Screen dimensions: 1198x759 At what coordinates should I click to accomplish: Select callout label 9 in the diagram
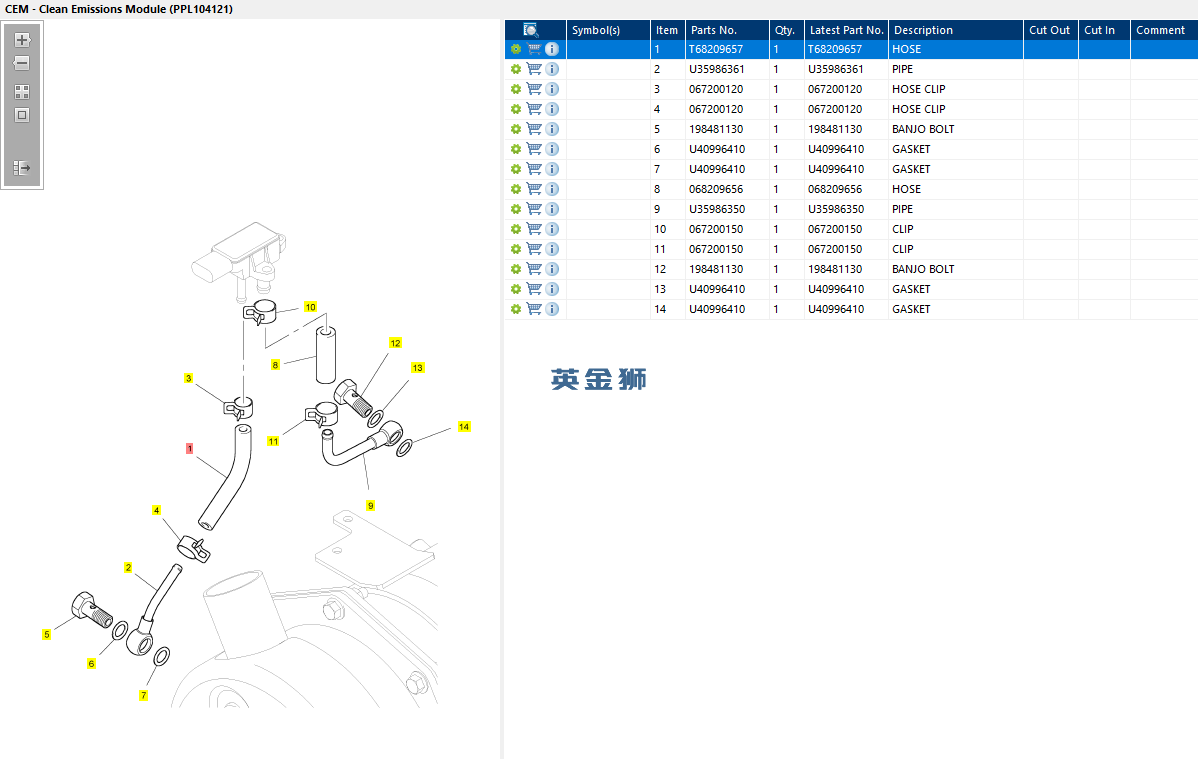(x=370, y=506)
